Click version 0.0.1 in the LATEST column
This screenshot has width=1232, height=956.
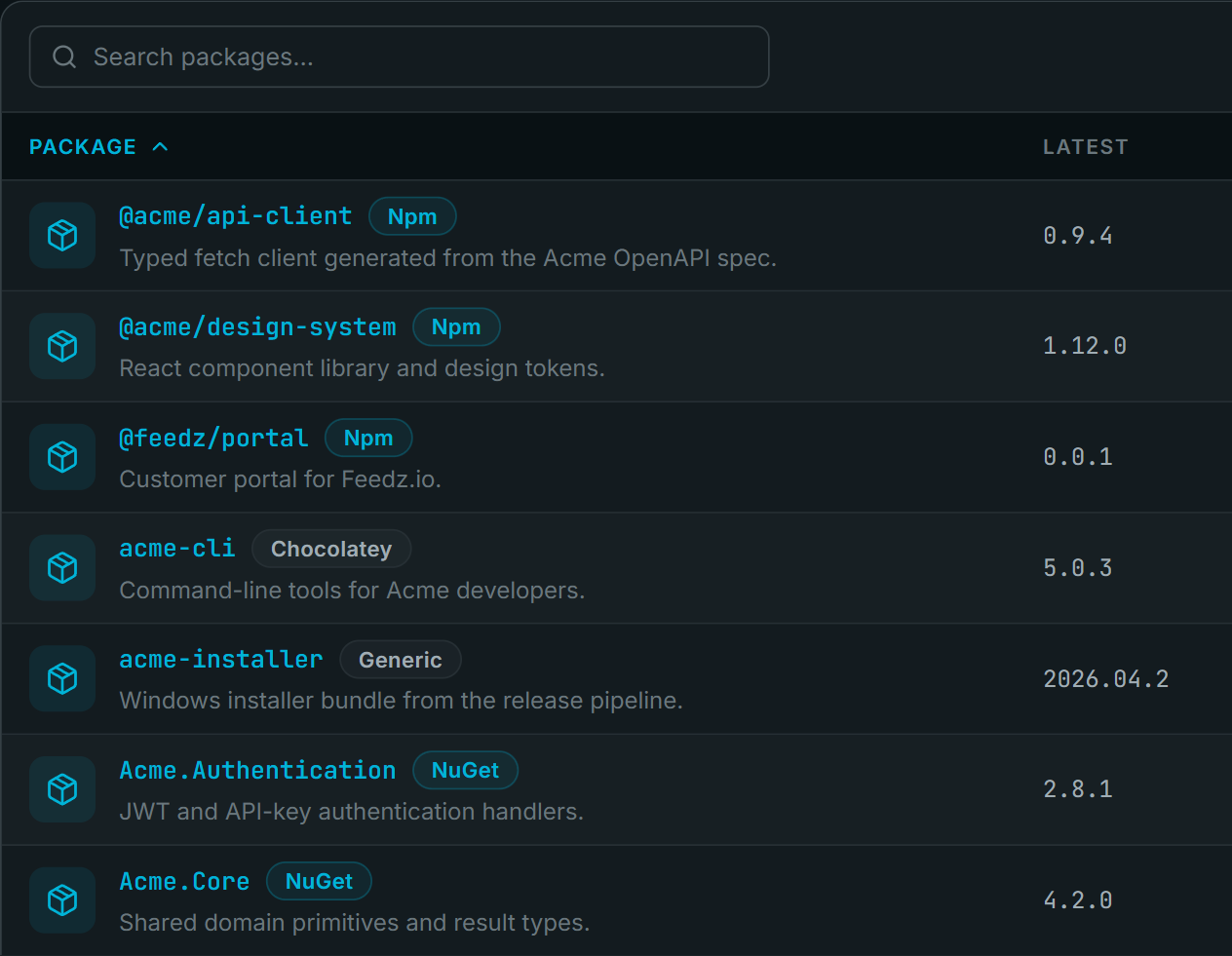(x=1078, y=457)
